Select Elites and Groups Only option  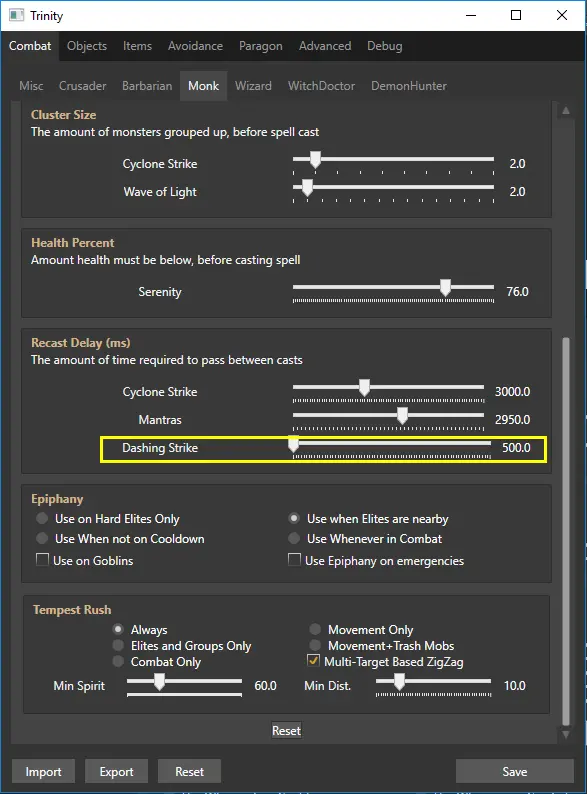point(118,645)
